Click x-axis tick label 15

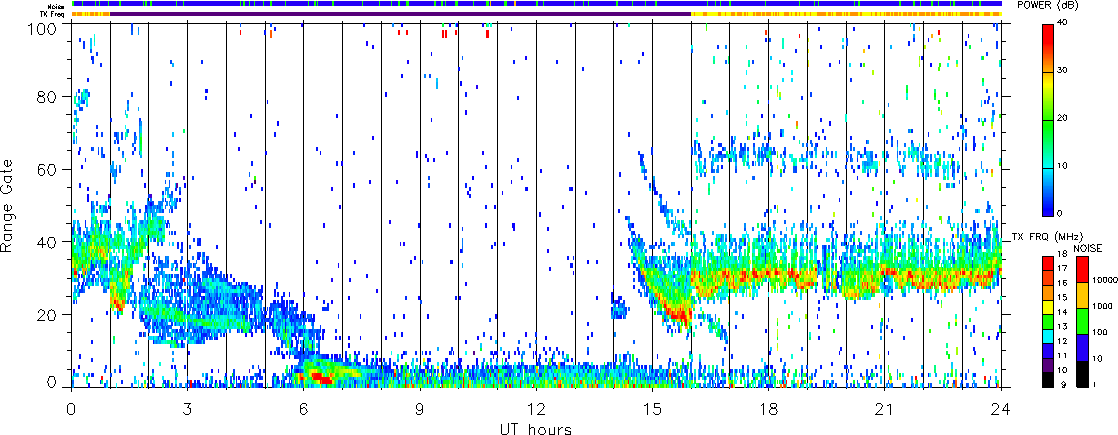652,410
